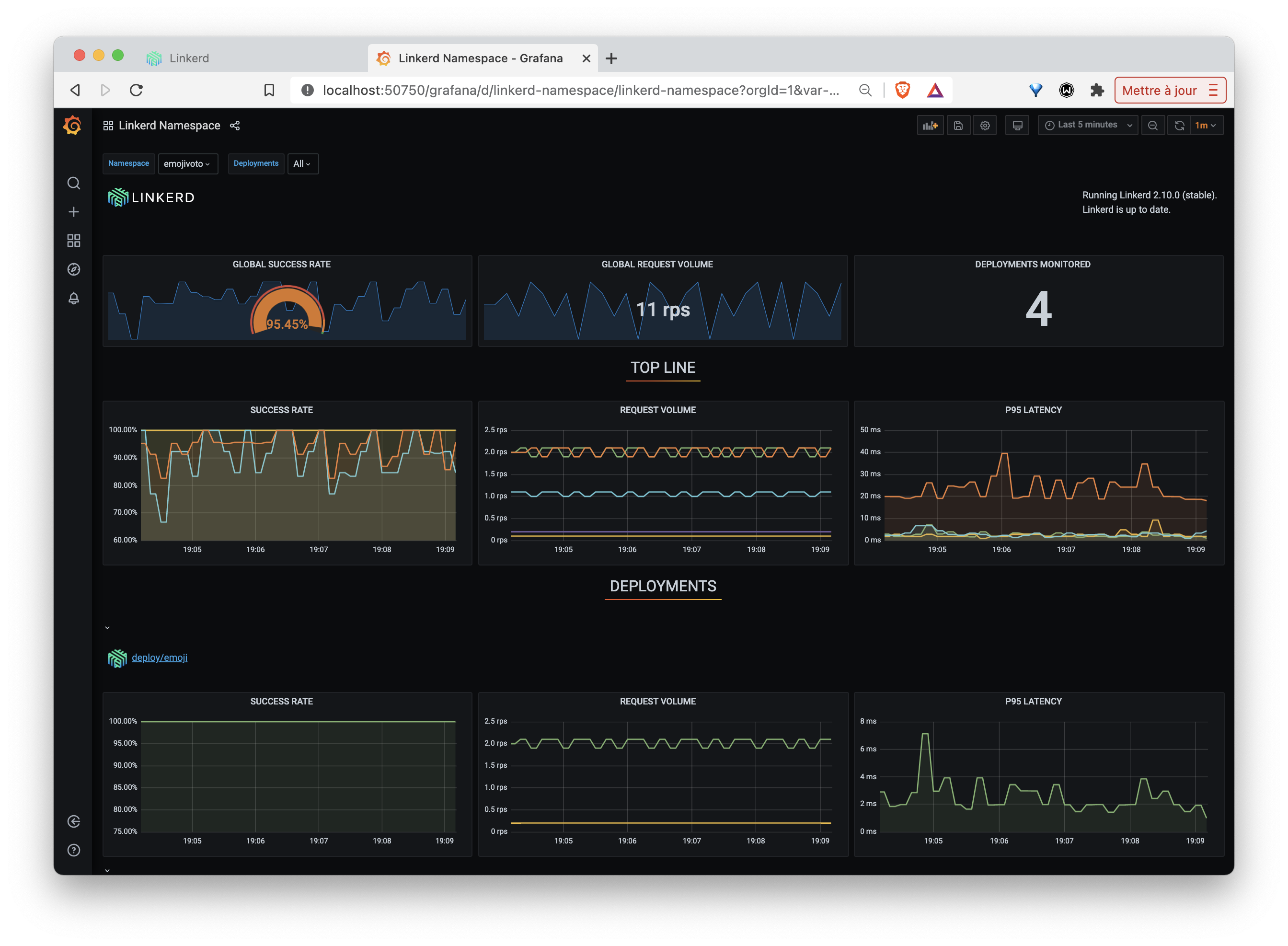
Task: Click the Linkerd is up to date text
Action: click(x=1126, y=209)
